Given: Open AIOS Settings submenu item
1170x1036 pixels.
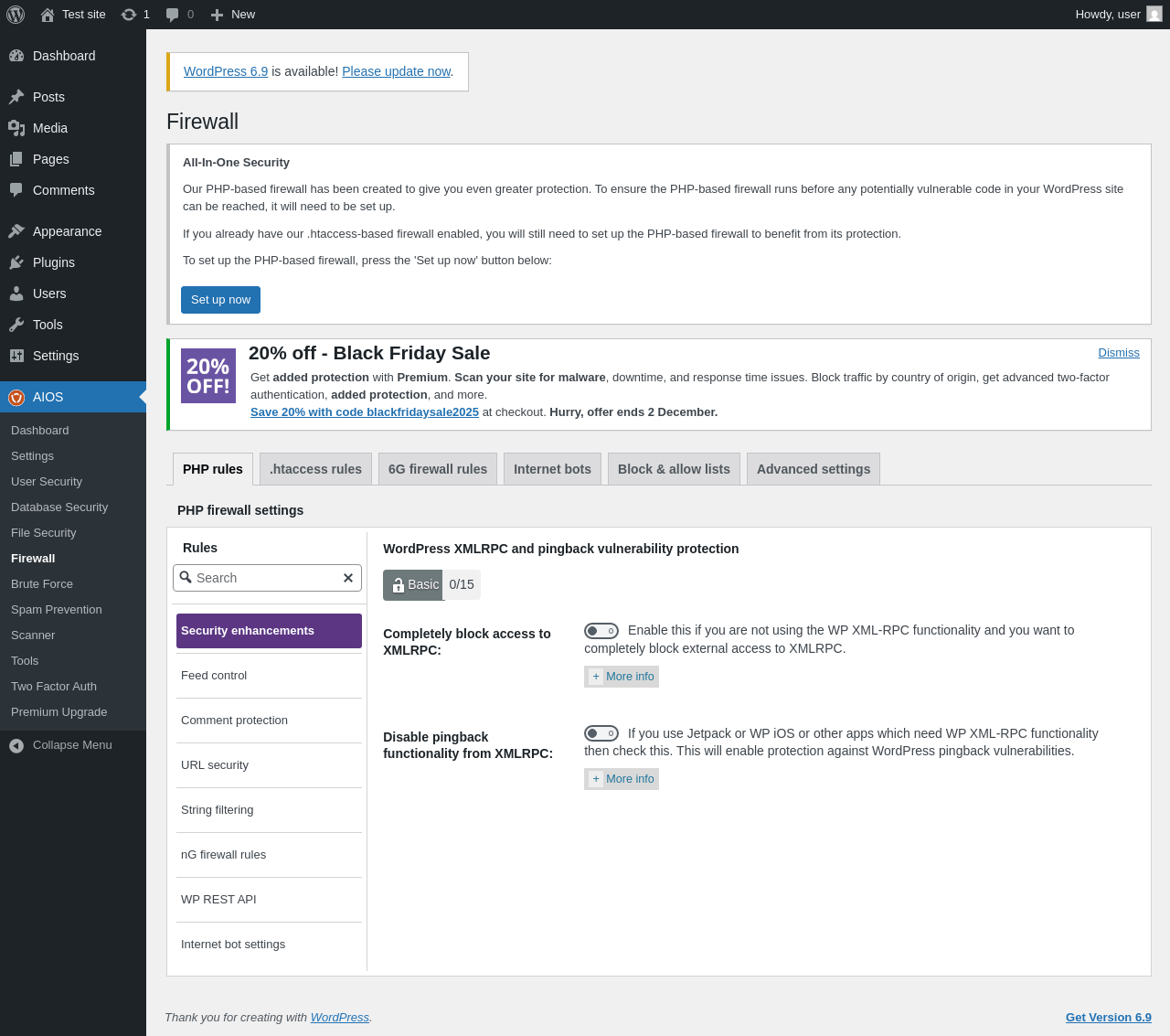Looking at the screenshot, I should tap(73, 456).
